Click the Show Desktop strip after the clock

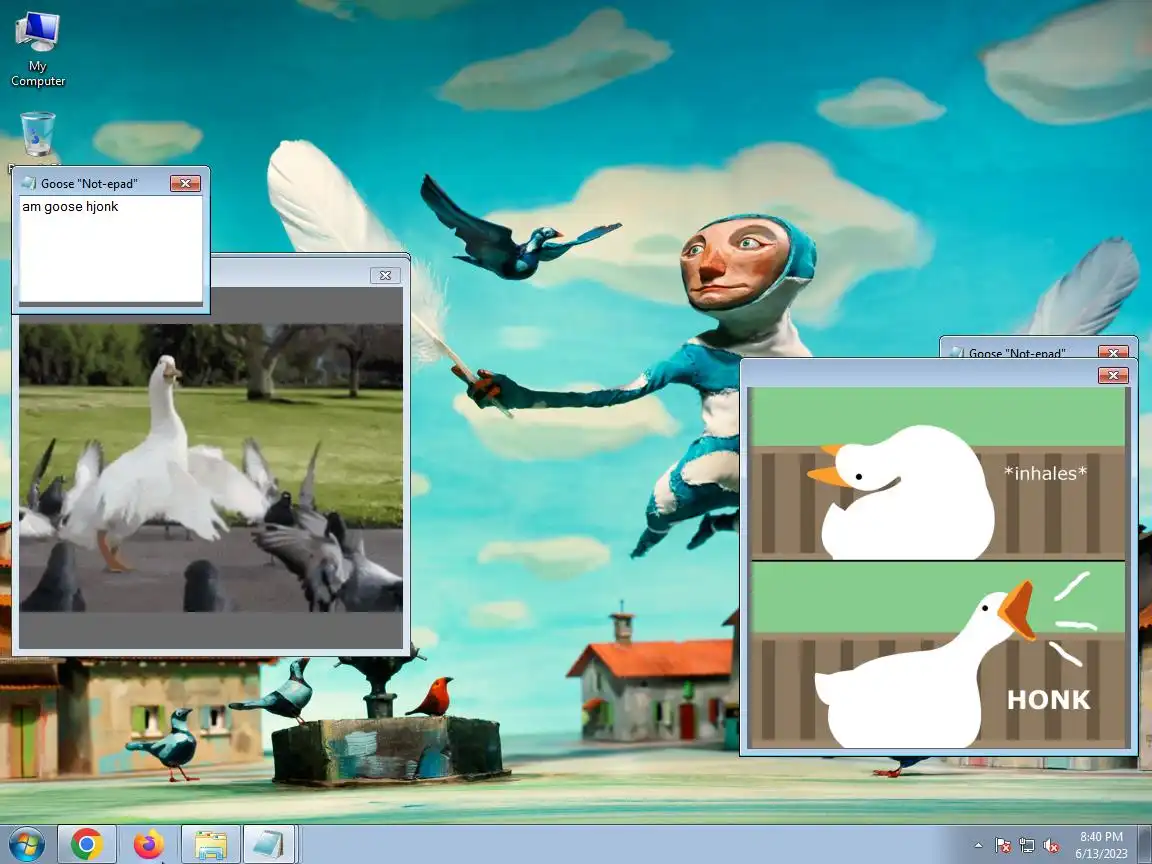[x=1145, y=845]
